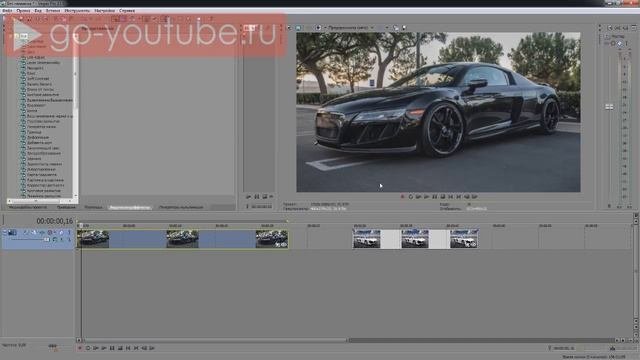Screen dimensions: 640x360
Task: Click Play from start under preview
Action: pyautogui.click(x=418, y=197)
